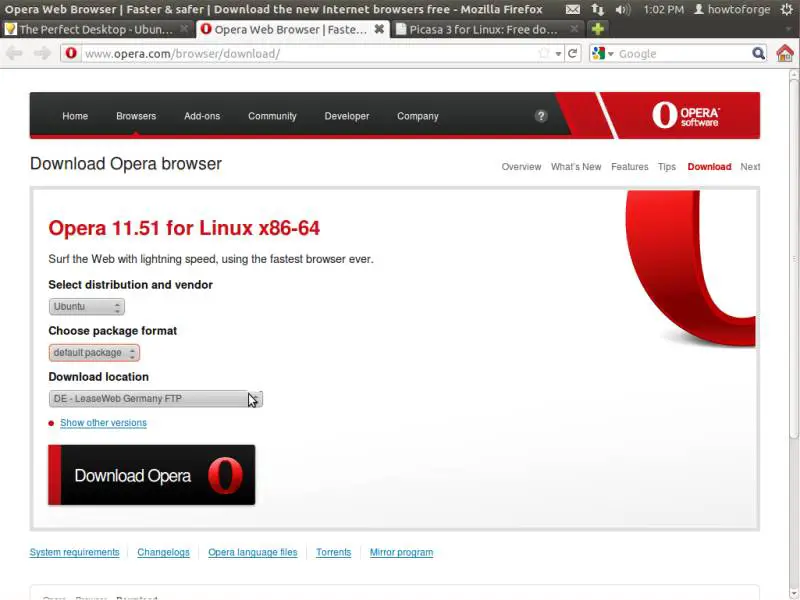800x600 pixels.
Task: Select the Download section link
Action: click(709, 167)
